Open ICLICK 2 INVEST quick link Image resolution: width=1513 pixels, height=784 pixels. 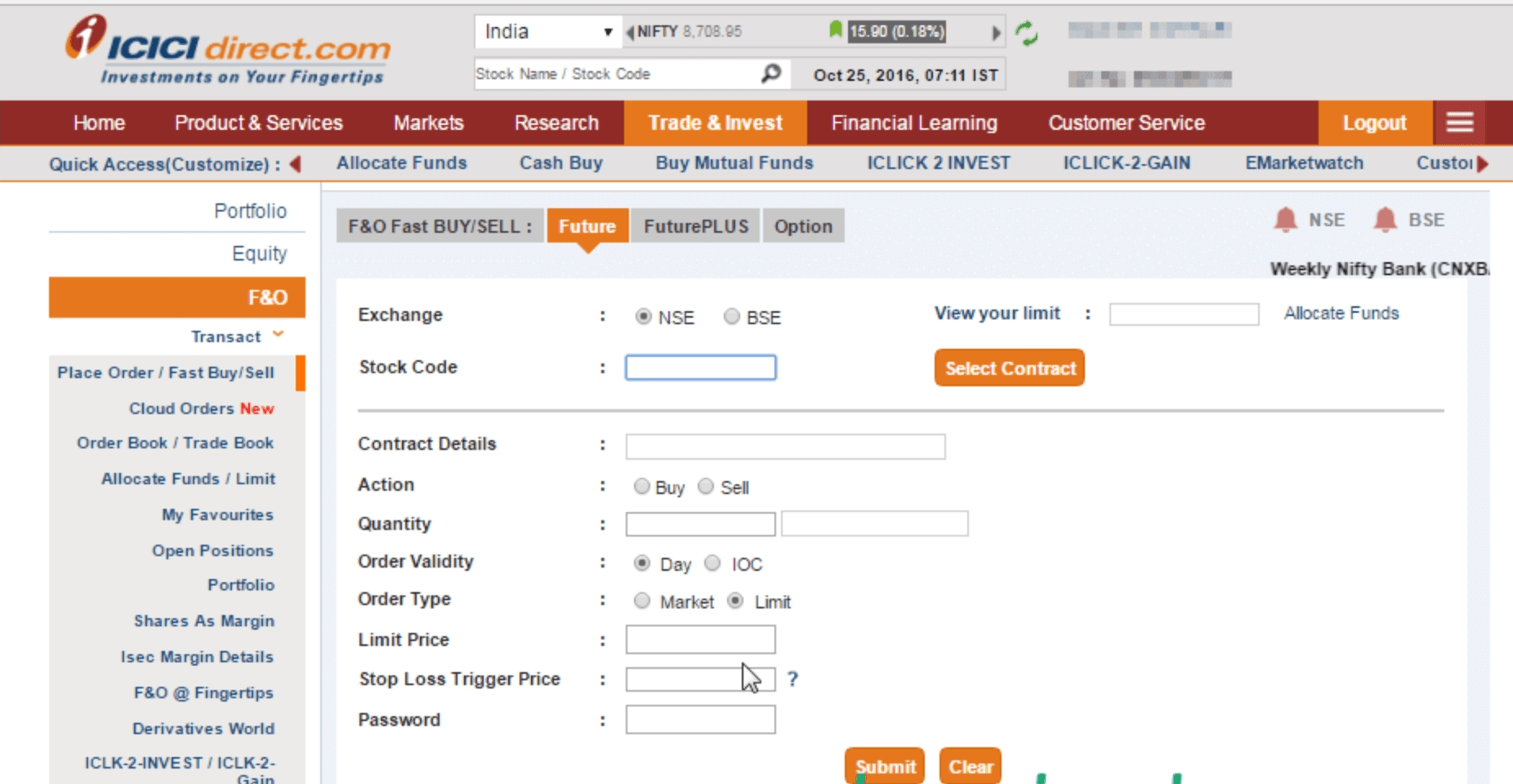[x=939, y=163]
